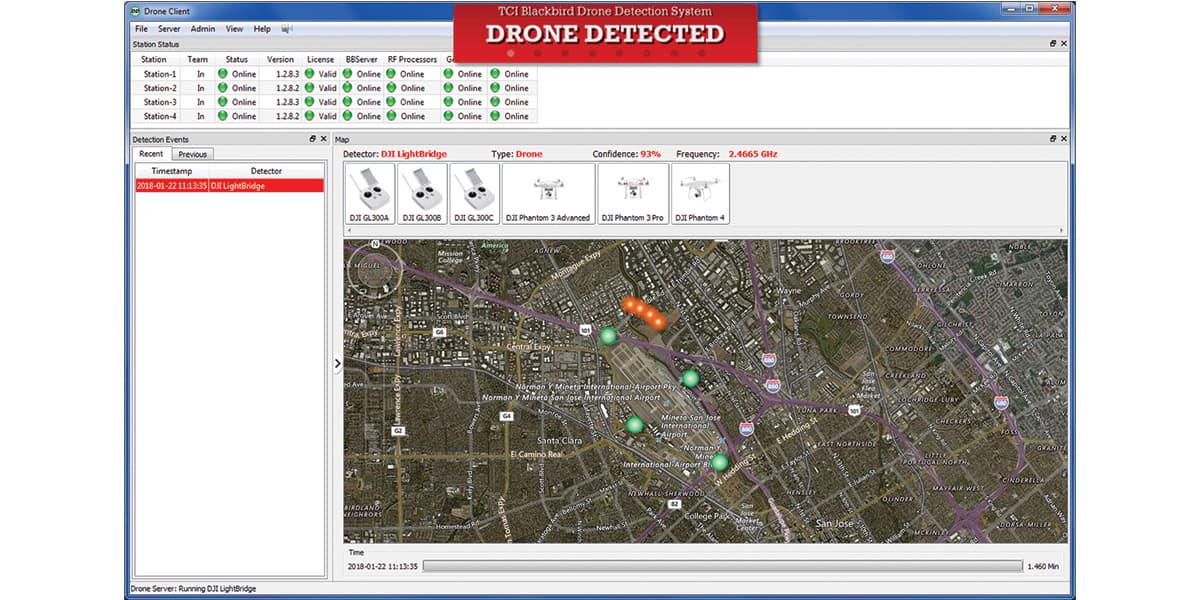1200x600 pixels.
Task: Open the Server menu
Action: pyautogui.click(x=169, y=29)
